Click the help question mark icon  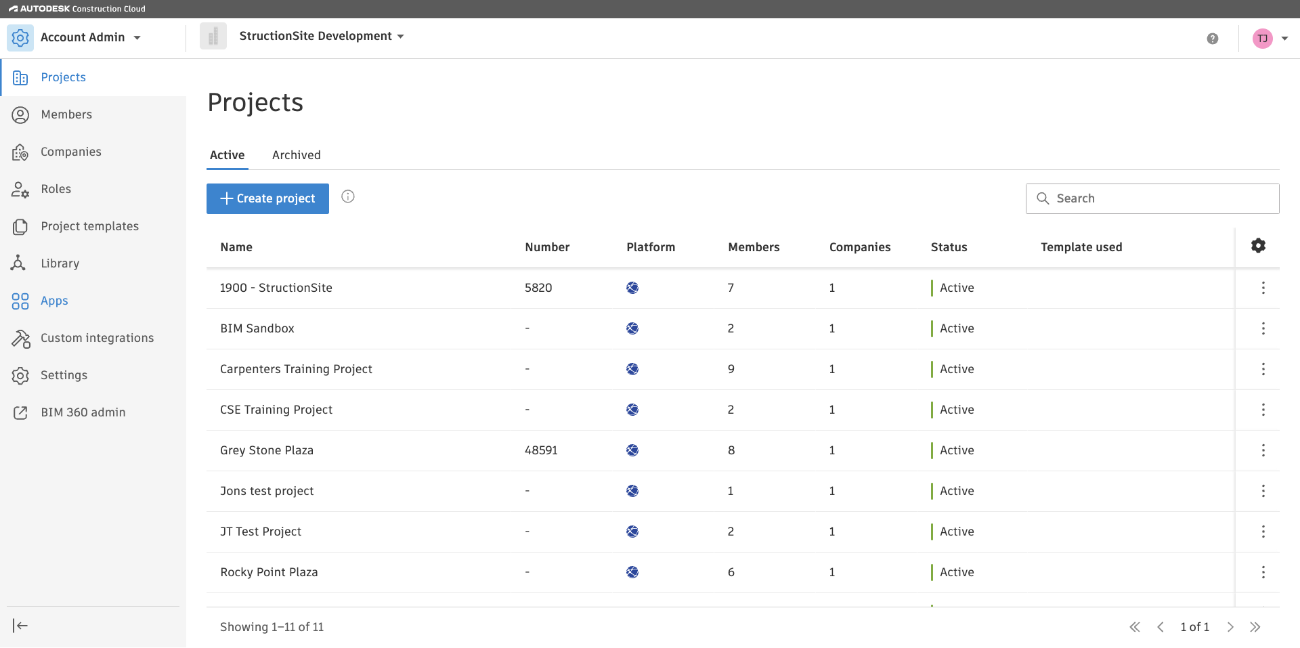click(1212, 39)
